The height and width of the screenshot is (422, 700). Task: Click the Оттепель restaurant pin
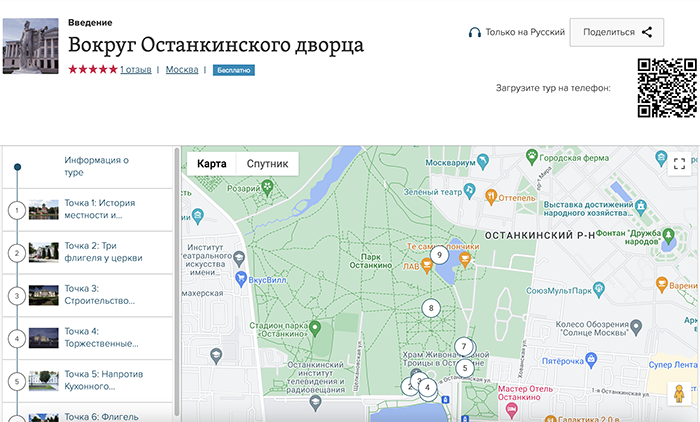tap(491, 197)
